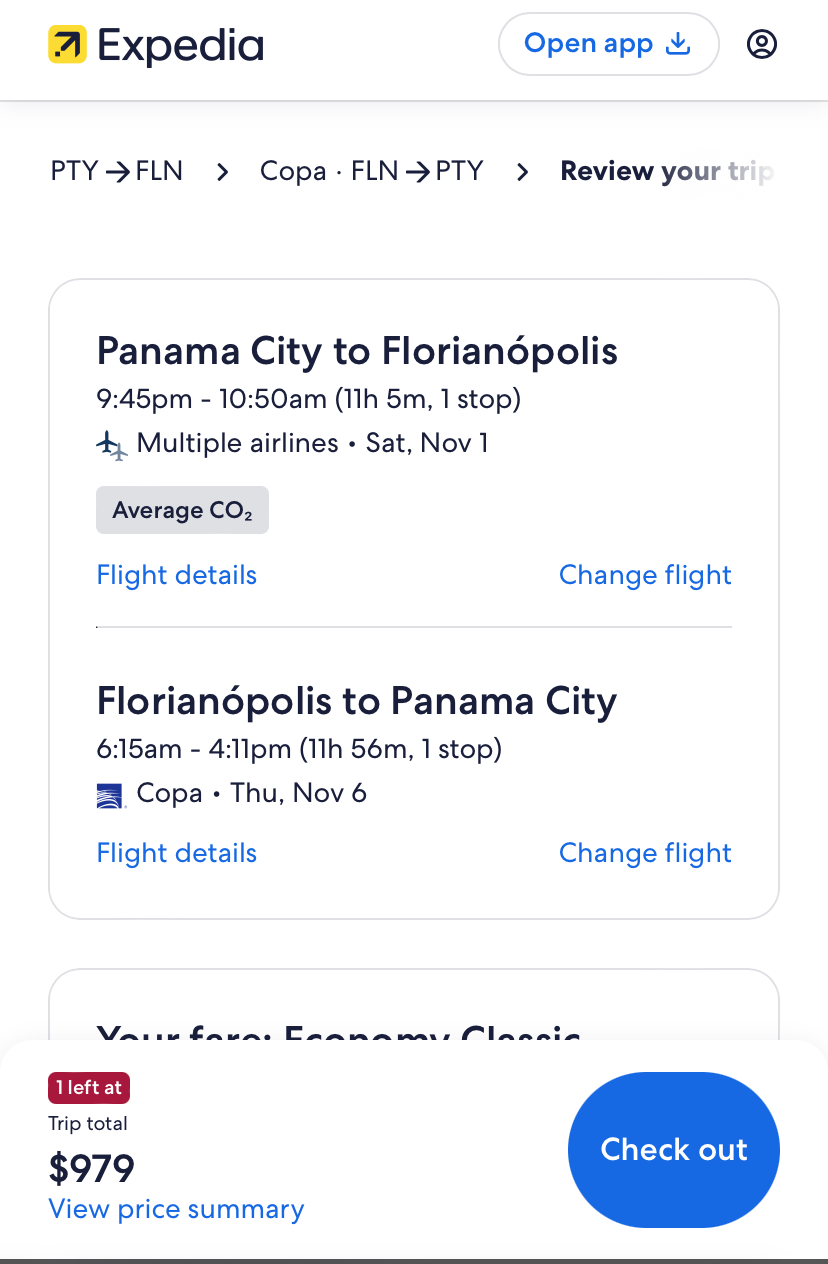Open Flight details for Florianópolis return flight
828x1264 pixels.
click(177, 853)
